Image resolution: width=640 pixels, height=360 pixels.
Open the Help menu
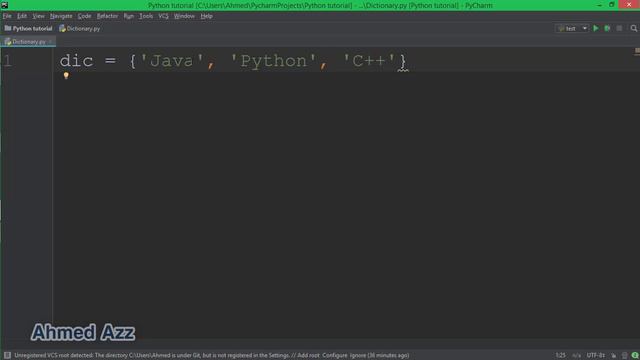click(207, 16)
